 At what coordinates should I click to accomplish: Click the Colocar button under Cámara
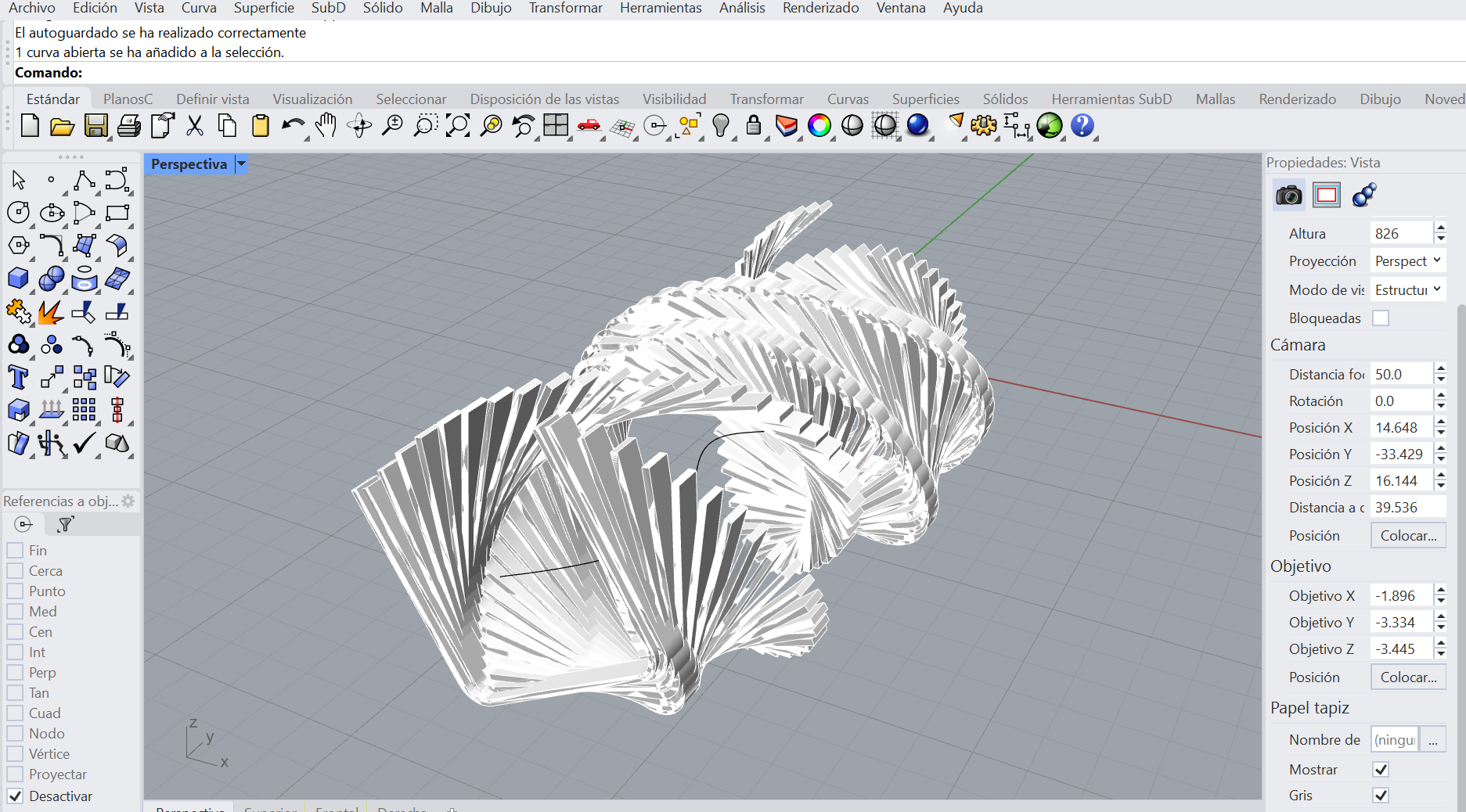coord(1407,536)
